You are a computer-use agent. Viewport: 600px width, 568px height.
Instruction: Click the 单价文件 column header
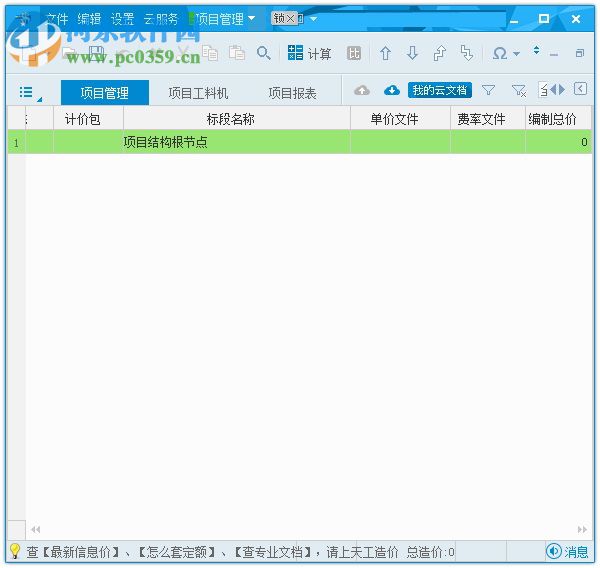[400, 119]
